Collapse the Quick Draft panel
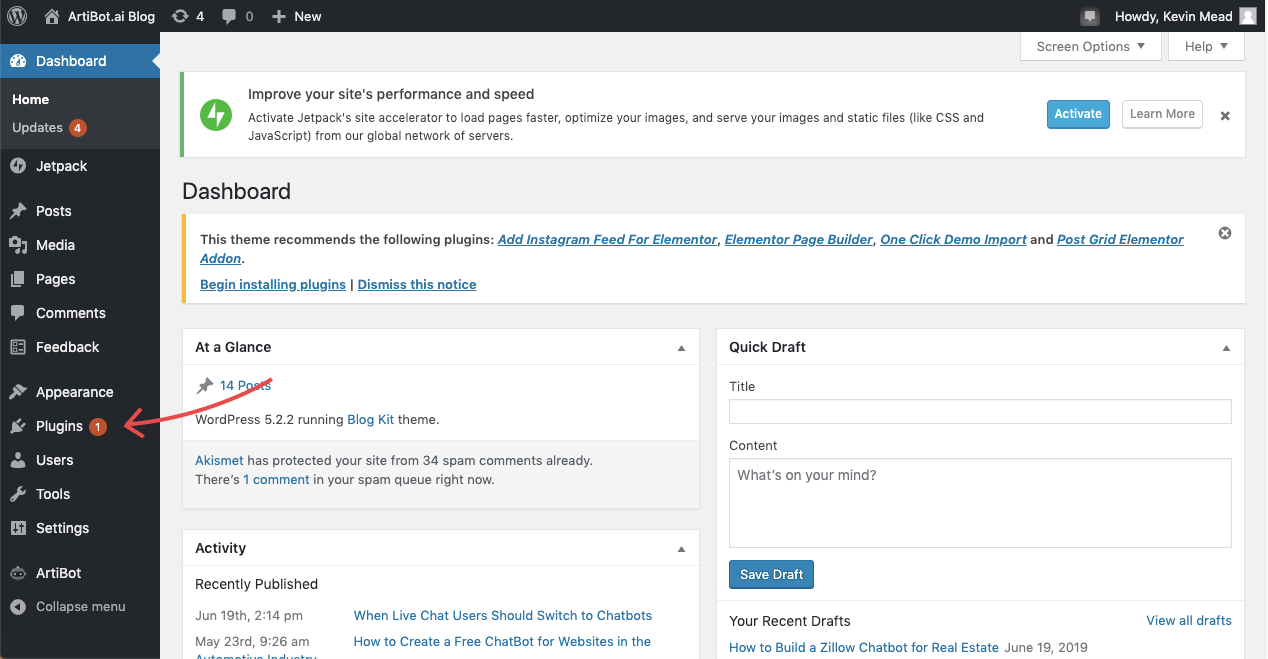 pos(1227,348)
